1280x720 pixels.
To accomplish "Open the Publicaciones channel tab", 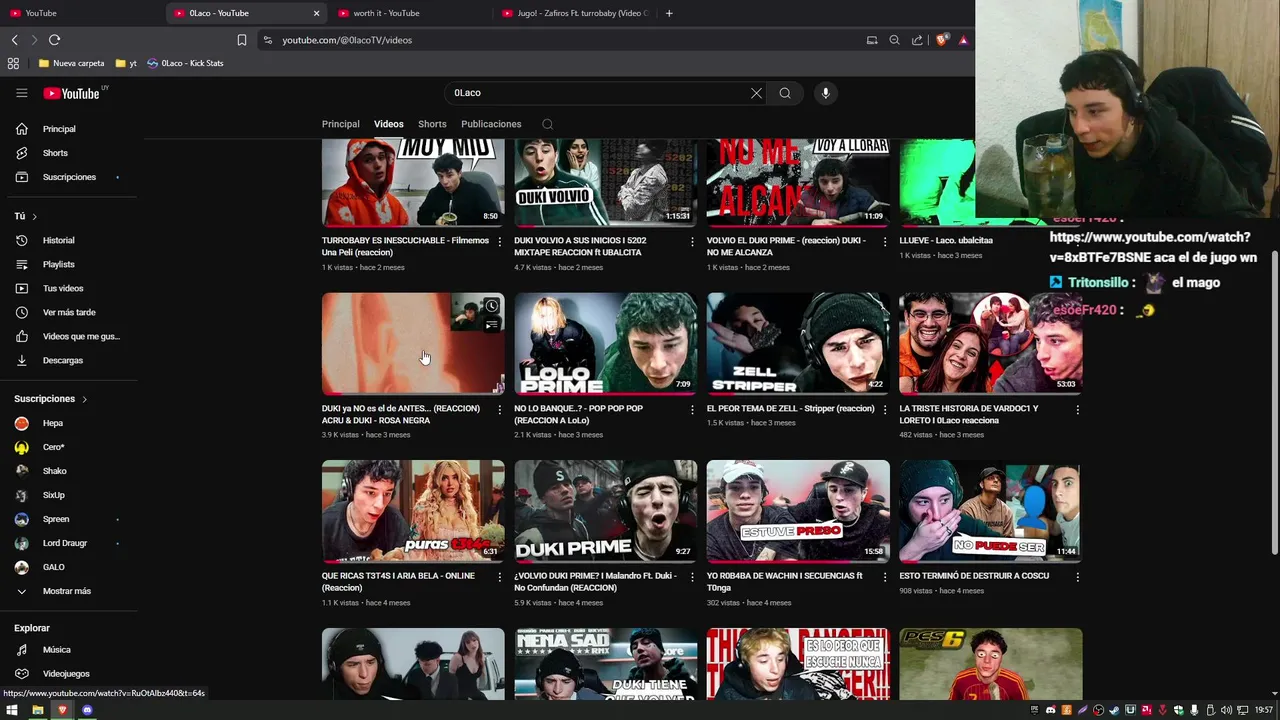I will [x=491, y=124].
